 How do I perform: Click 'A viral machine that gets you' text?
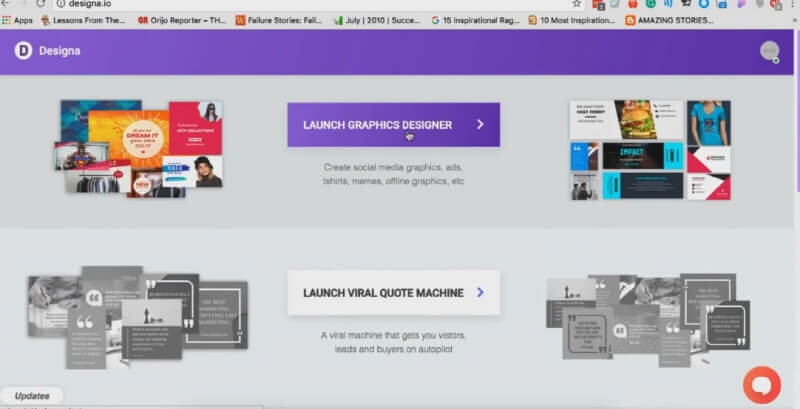tap(393, 342)
